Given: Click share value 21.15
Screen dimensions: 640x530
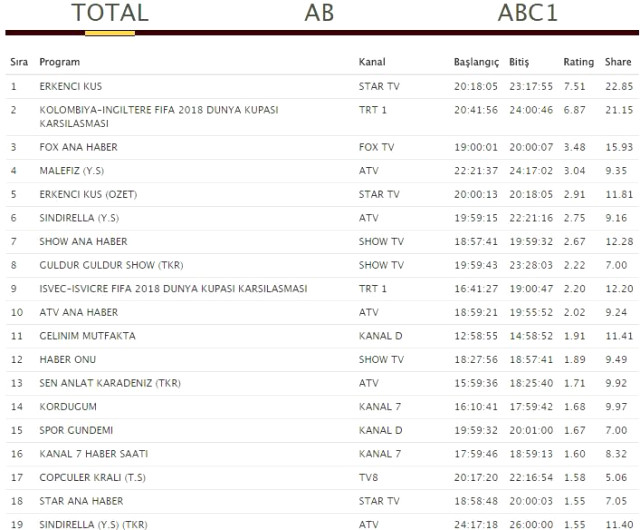Looking at the screenshot, I should [x=619, y=110].
